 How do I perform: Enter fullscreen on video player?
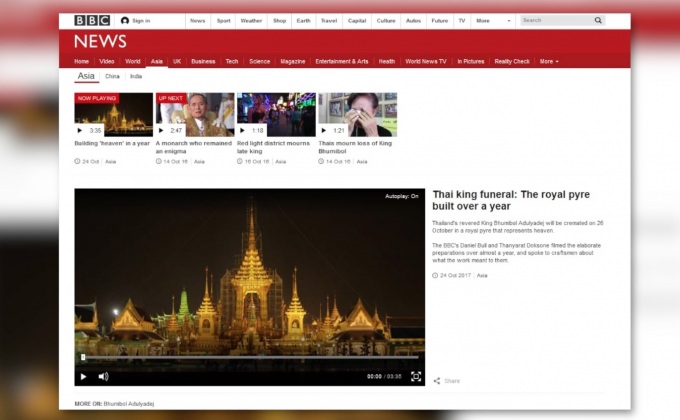tap(415, 377)
